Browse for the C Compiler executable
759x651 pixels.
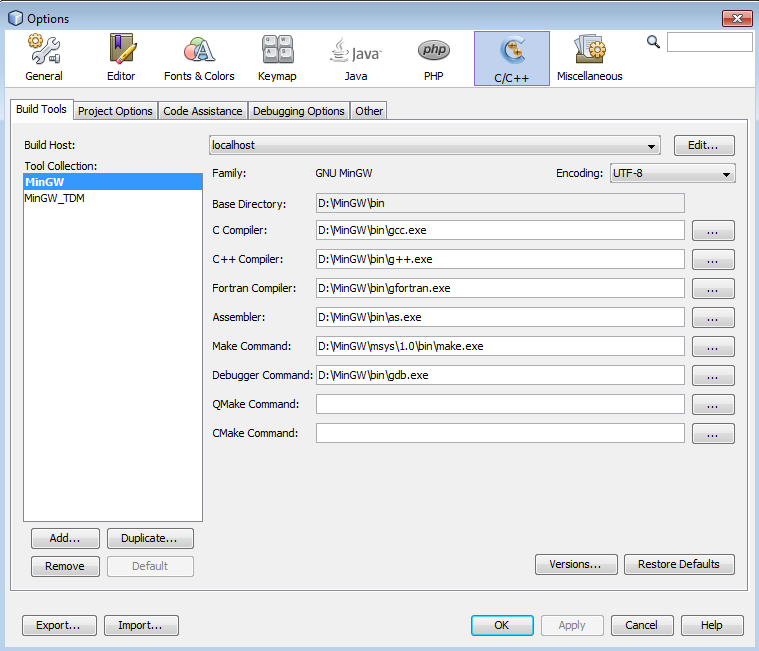tap(713, 230)
